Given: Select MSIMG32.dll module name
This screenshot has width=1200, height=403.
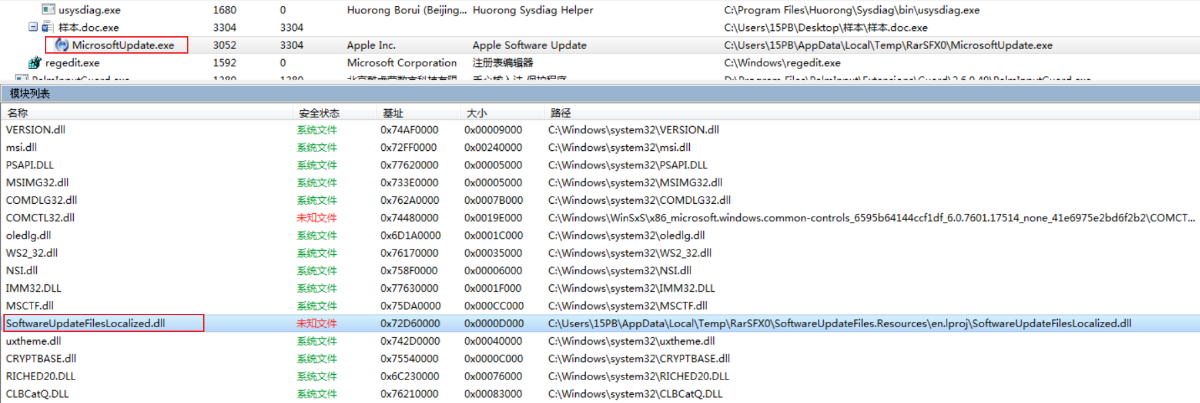Looking at the screenshot, I should (37, 182).
